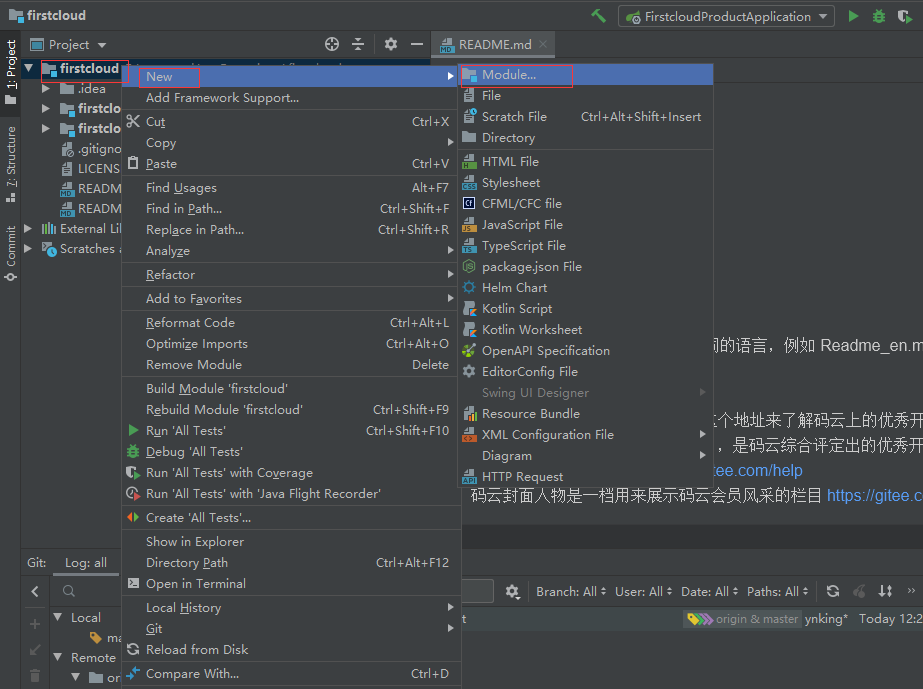Open the User: All filter dropdown
923x689 pixels.
[x=643, y=591]
